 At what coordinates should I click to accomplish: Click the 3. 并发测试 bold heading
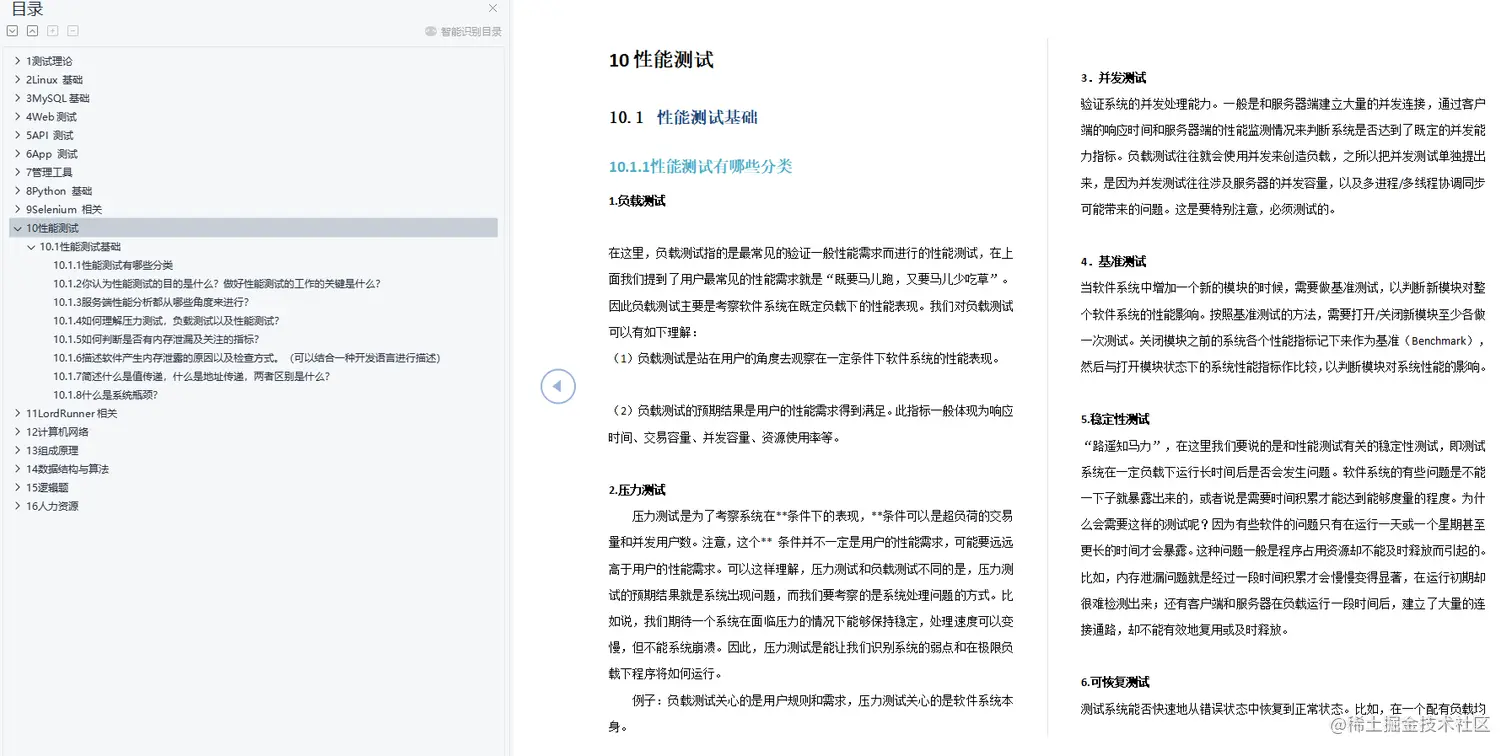(1113, 77)
